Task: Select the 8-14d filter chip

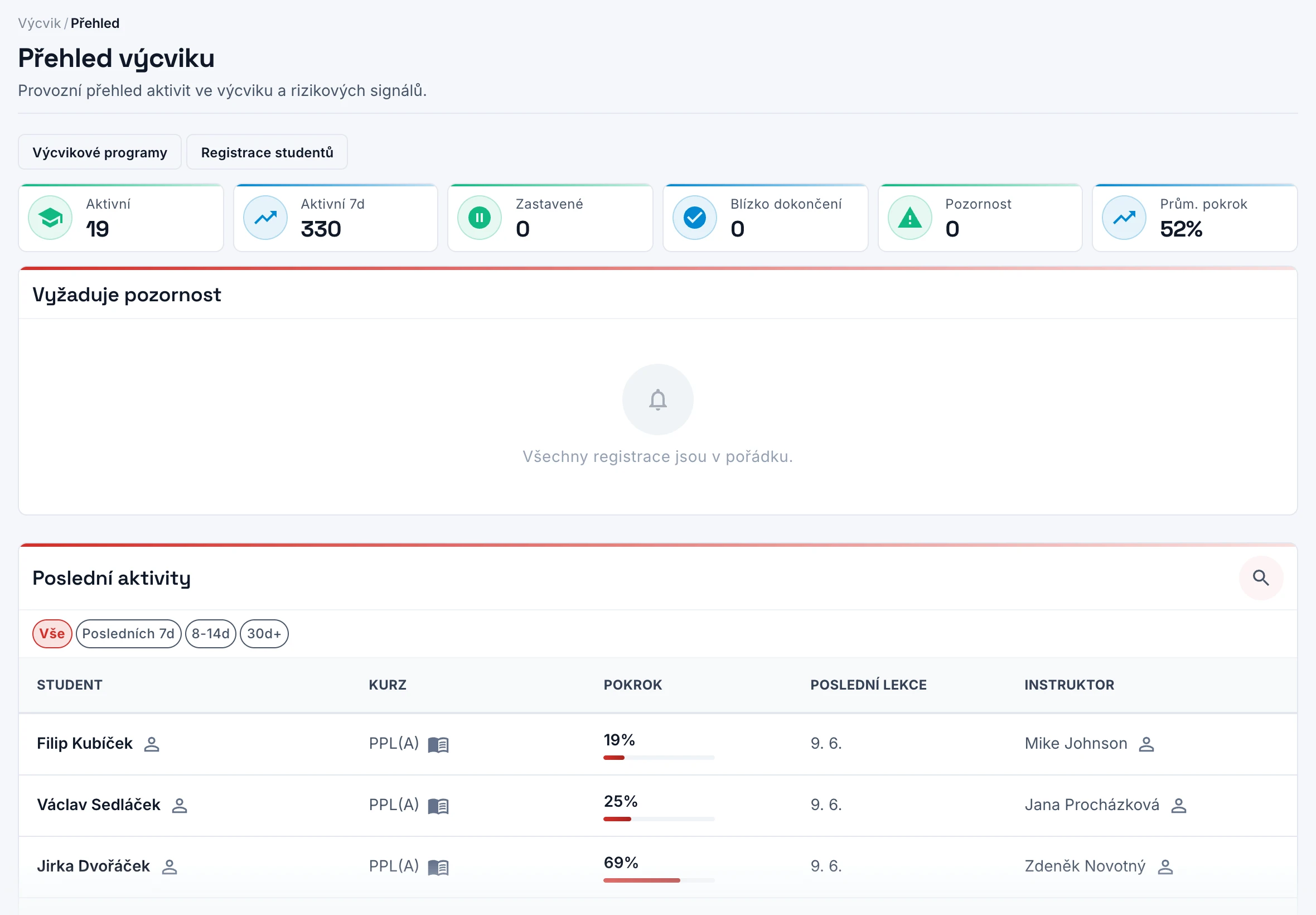Action: pyautogui.click(x=211, y=633)
